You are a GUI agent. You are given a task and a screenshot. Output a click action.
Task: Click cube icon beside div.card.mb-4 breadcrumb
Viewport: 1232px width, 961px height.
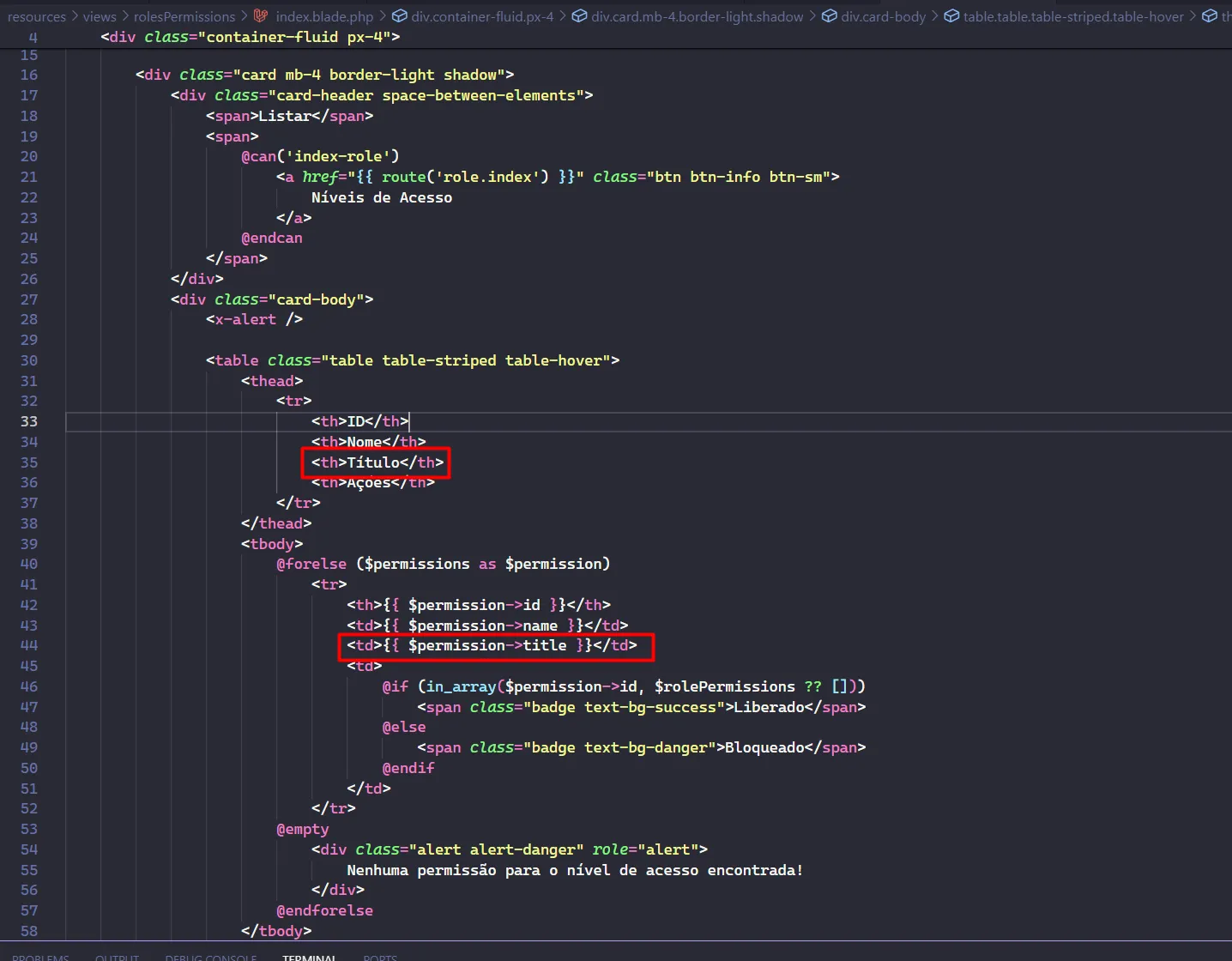(579, 16)
